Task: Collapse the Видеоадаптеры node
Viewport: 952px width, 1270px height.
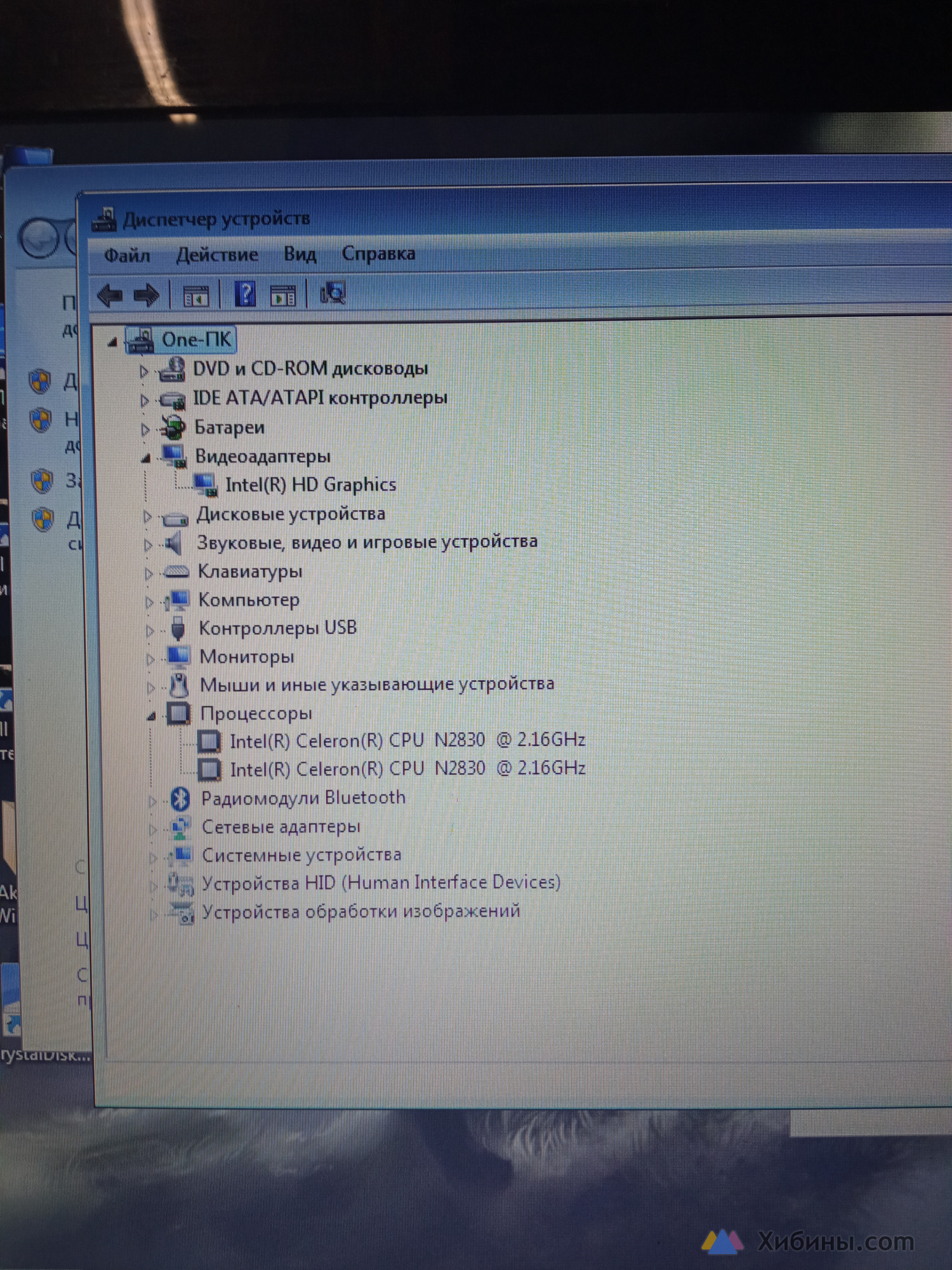Action: pyautogui.click(x=146, y=458)
